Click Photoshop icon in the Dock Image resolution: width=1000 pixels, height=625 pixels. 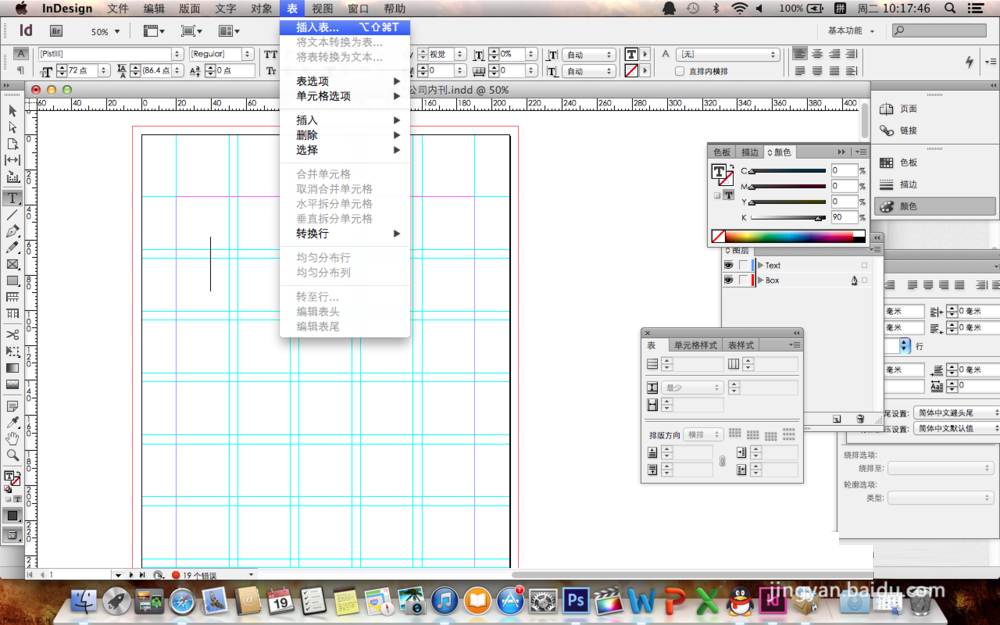click(x=576, y=600)
